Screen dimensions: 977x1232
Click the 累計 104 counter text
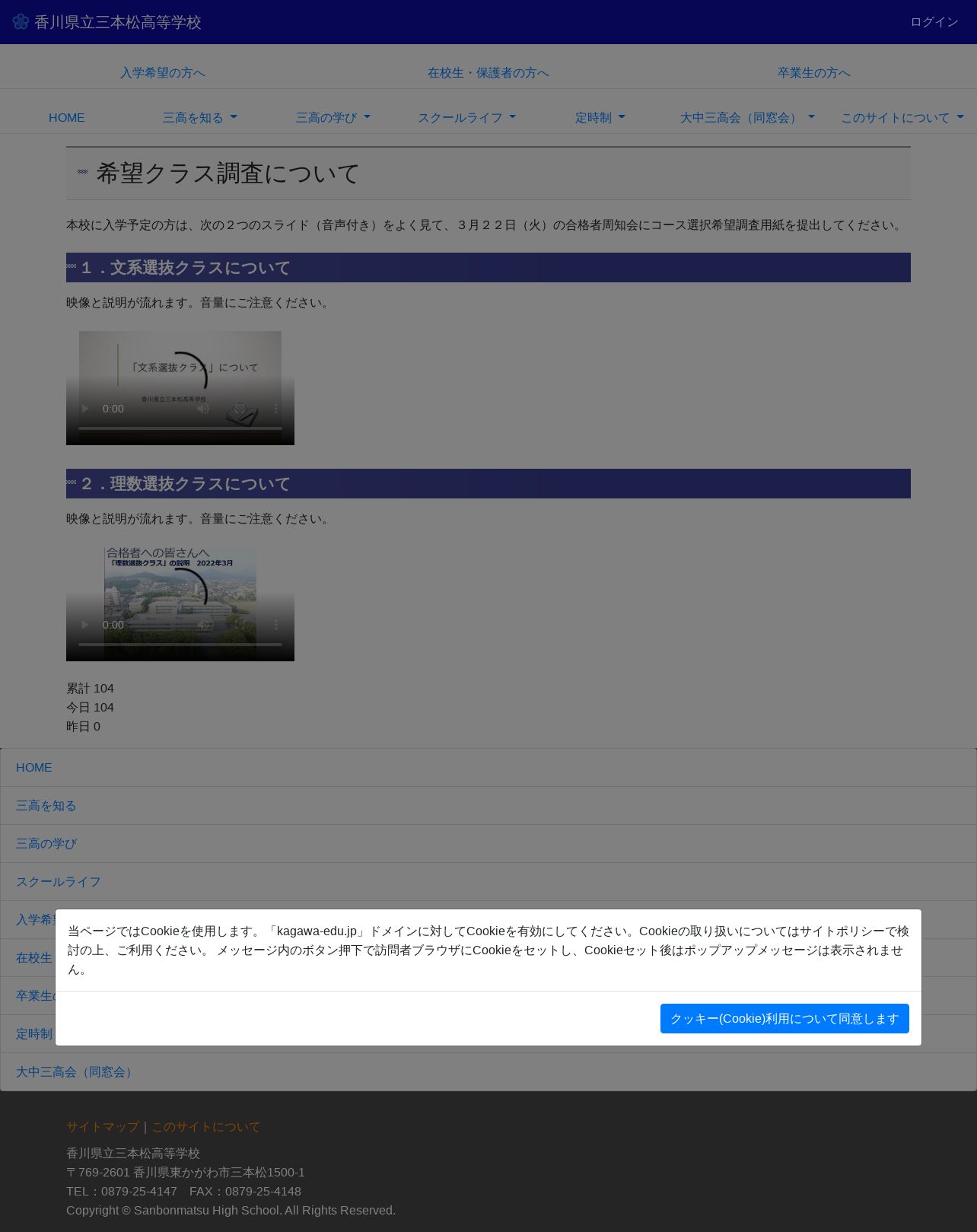click(90, 689)
